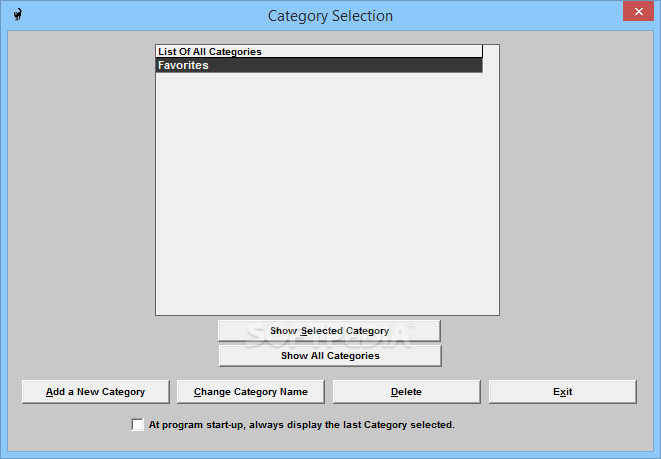This screenshot has width=661, height=459.
Task: Open Change Category Name
Action: [x=251, y=392]
